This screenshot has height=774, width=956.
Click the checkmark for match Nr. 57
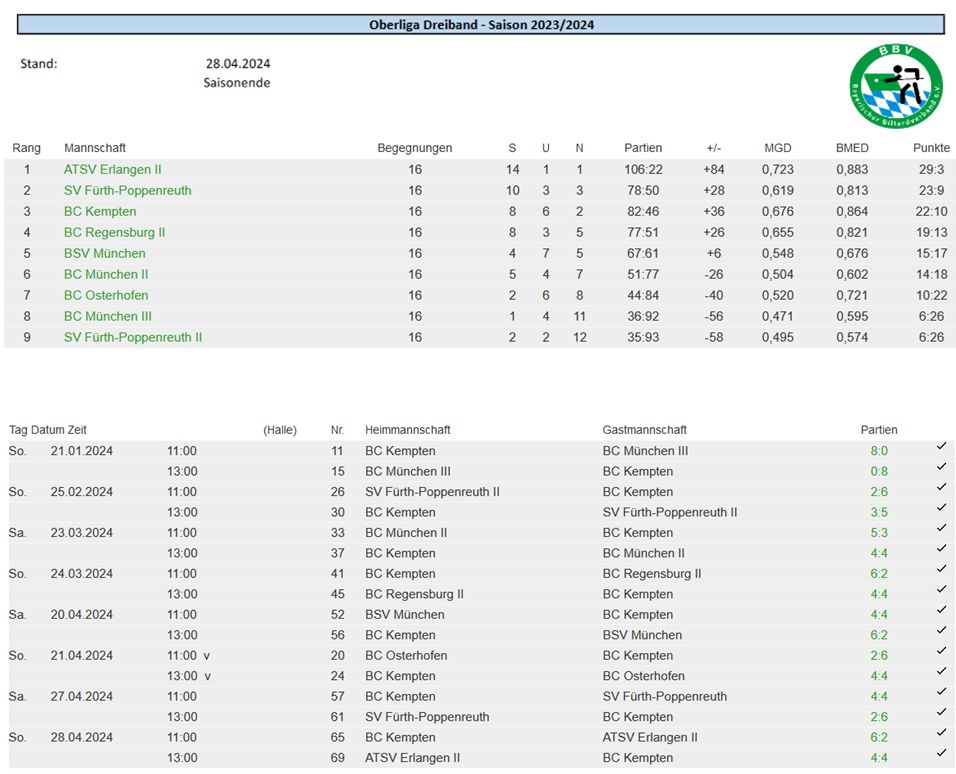[941, 692]
